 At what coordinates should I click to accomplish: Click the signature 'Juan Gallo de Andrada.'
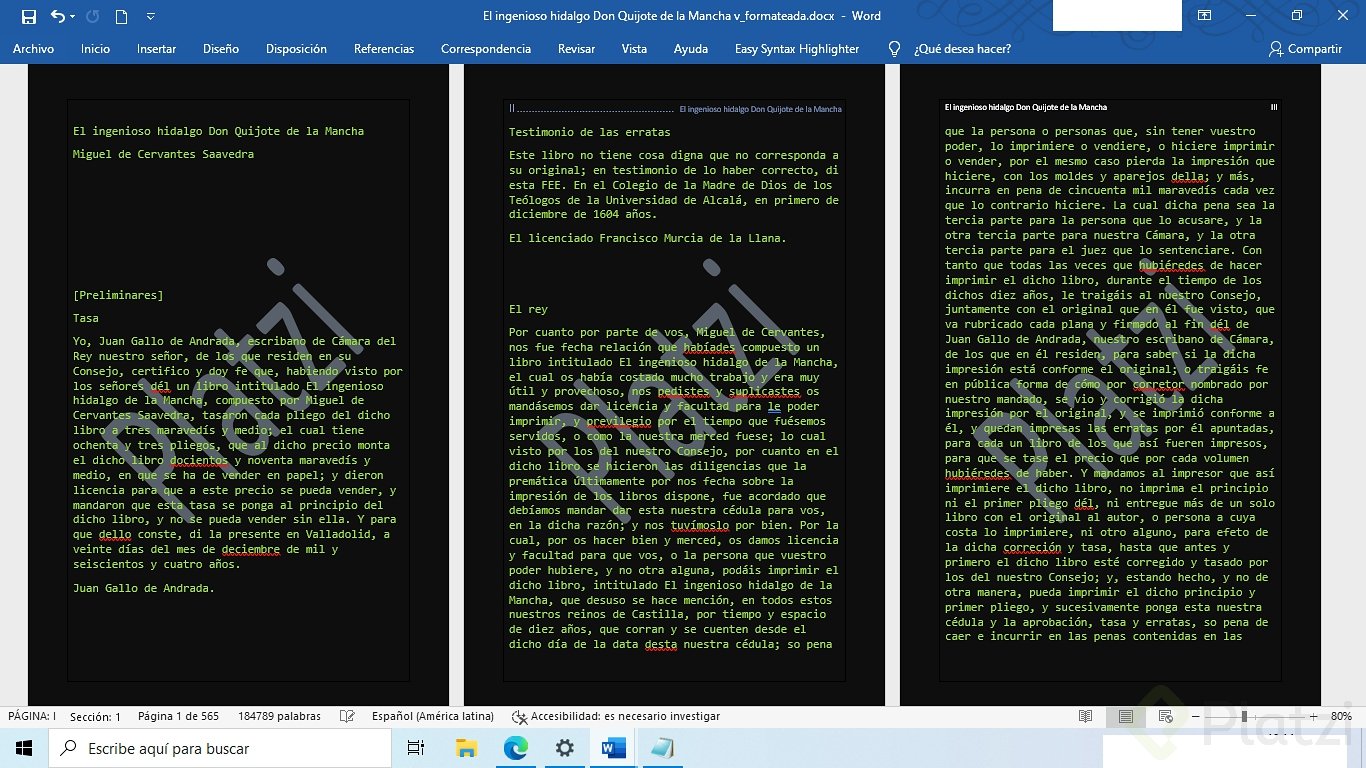coord(144,588)
